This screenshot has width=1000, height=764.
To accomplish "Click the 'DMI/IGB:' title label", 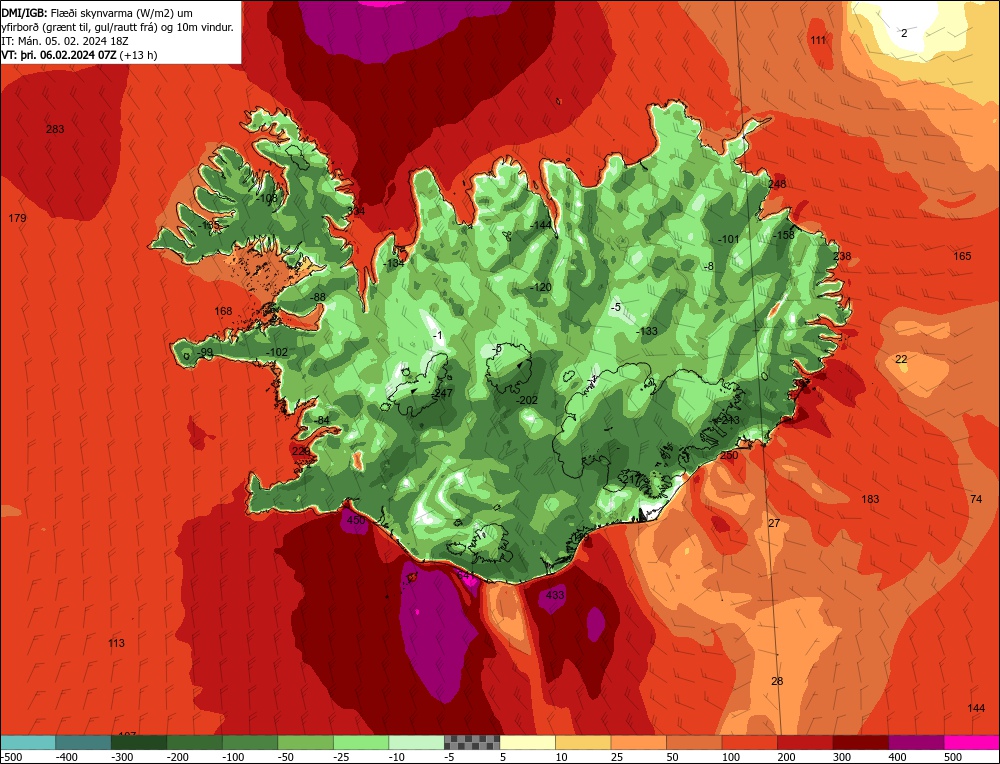I will point(24,13).
